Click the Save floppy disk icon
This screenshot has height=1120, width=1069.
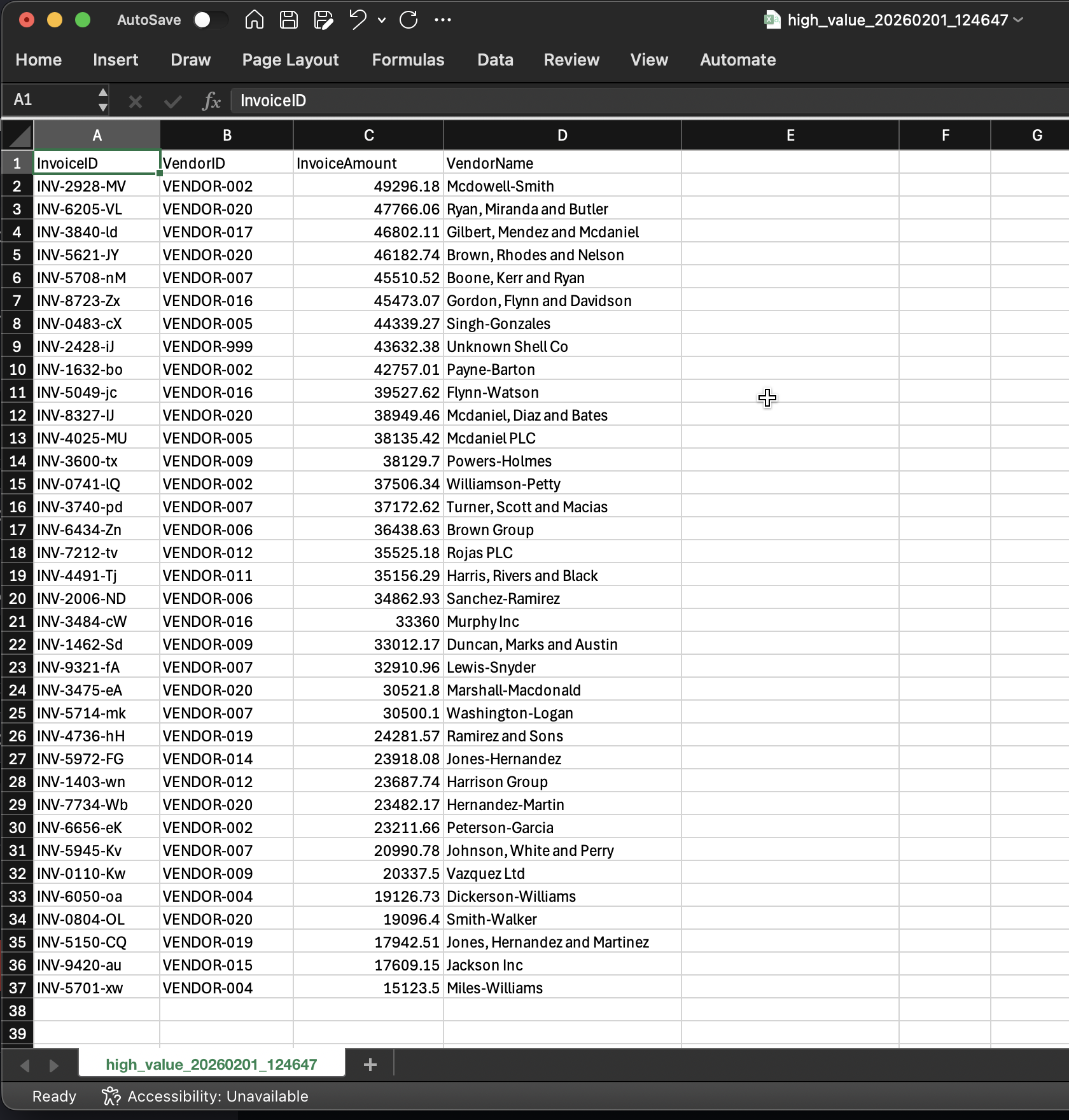(289, 20)
